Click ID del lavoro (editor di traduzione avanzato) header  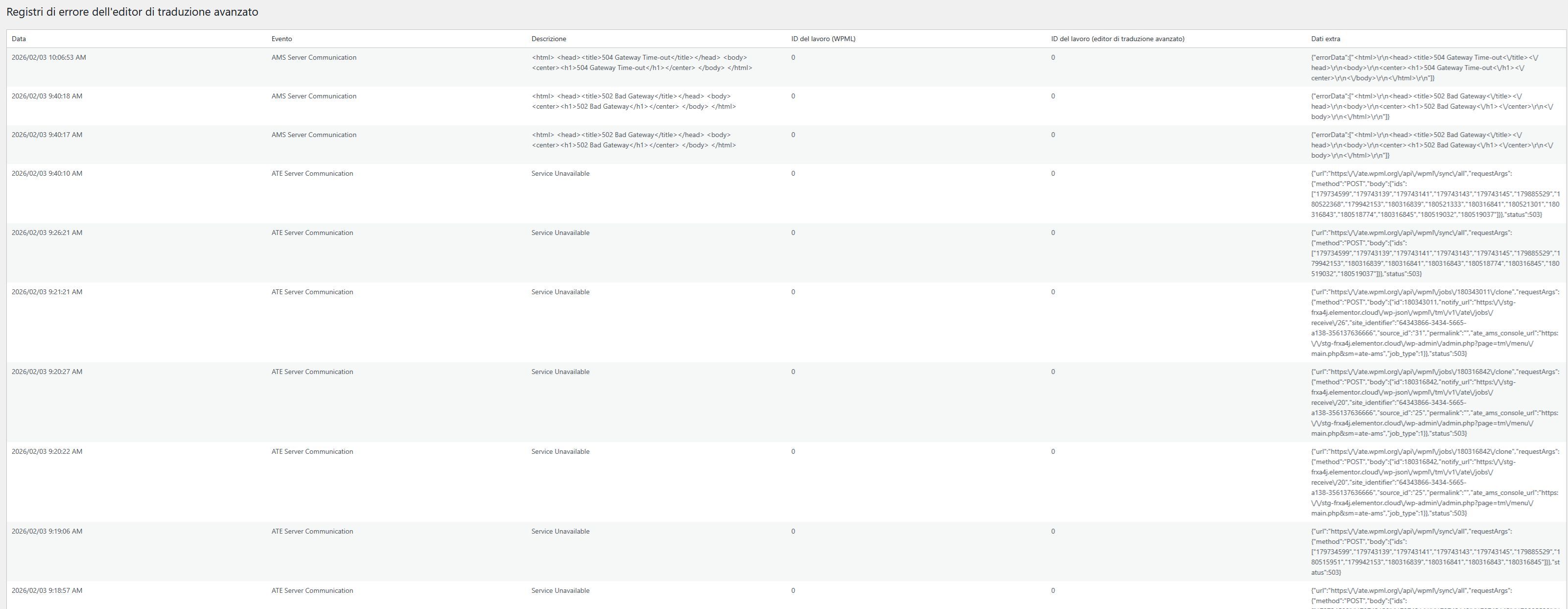coord(1117,39)
